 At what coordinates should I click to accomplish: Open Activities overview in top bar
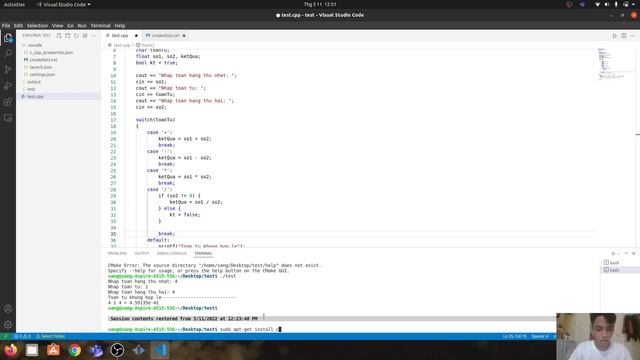pos(14,4)
